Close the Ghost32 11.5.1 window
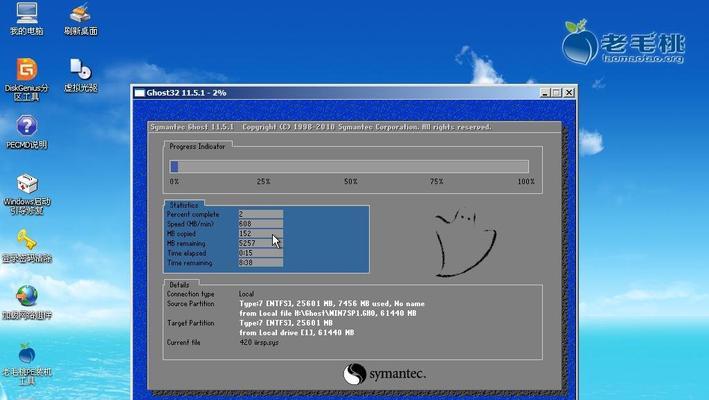Screen dimensions: 709x400 (569, 93)
